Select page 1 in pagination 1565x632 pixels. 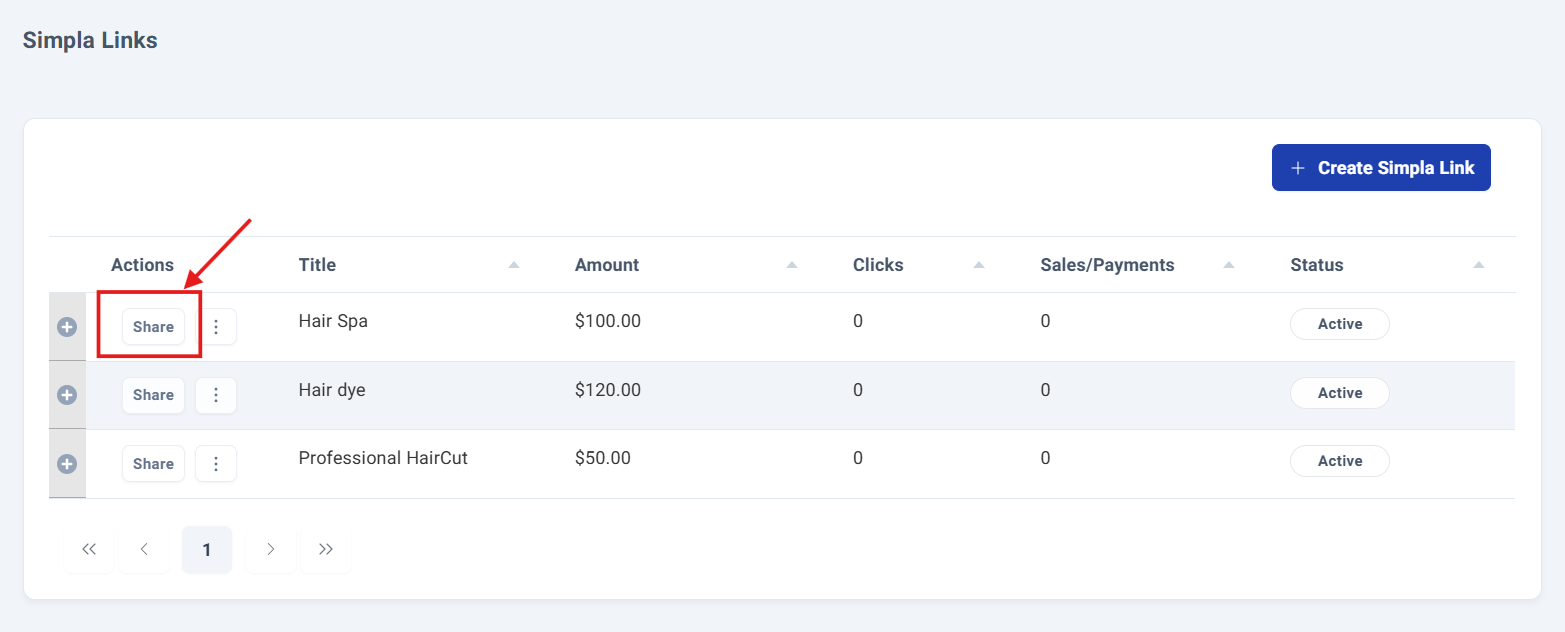(x=207, y=549)
